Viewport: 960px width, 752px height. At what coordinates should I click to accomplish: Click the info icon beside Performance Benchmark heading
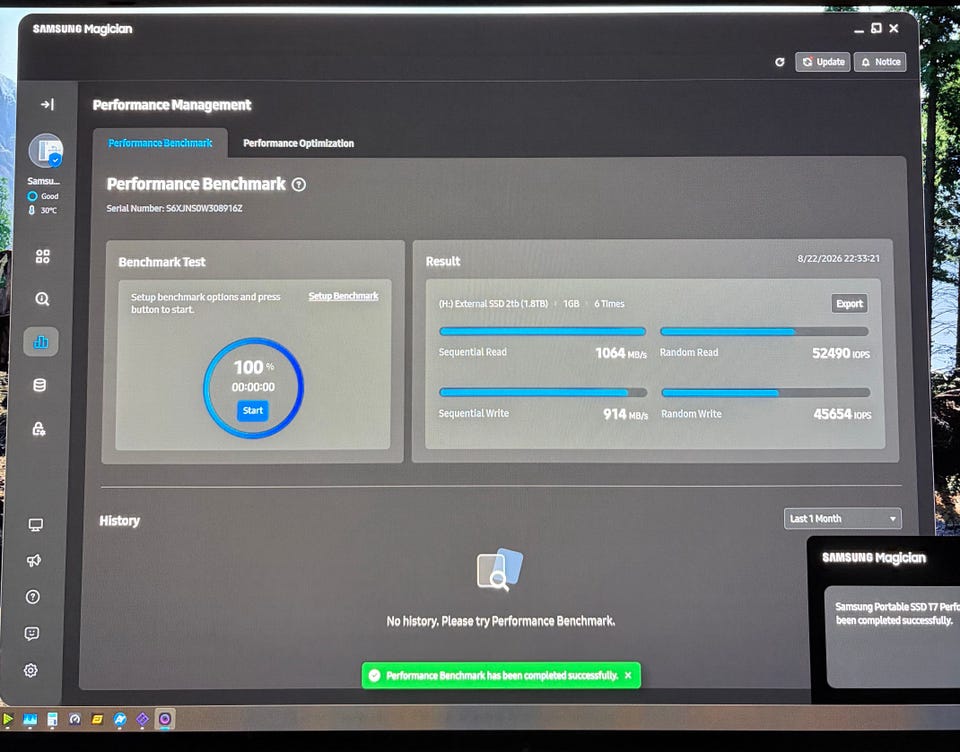(299, 184)
